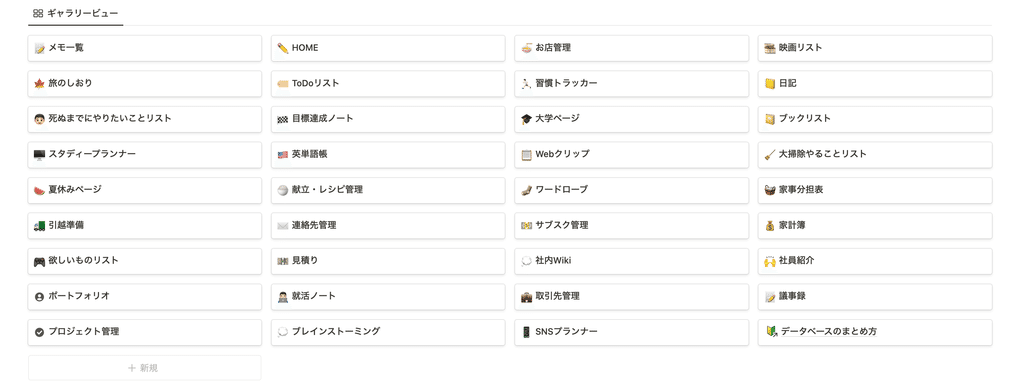Click the maple leaf icon on 旅のしおり
Screen dimensions: 1024x391
[x=39, y=84]
